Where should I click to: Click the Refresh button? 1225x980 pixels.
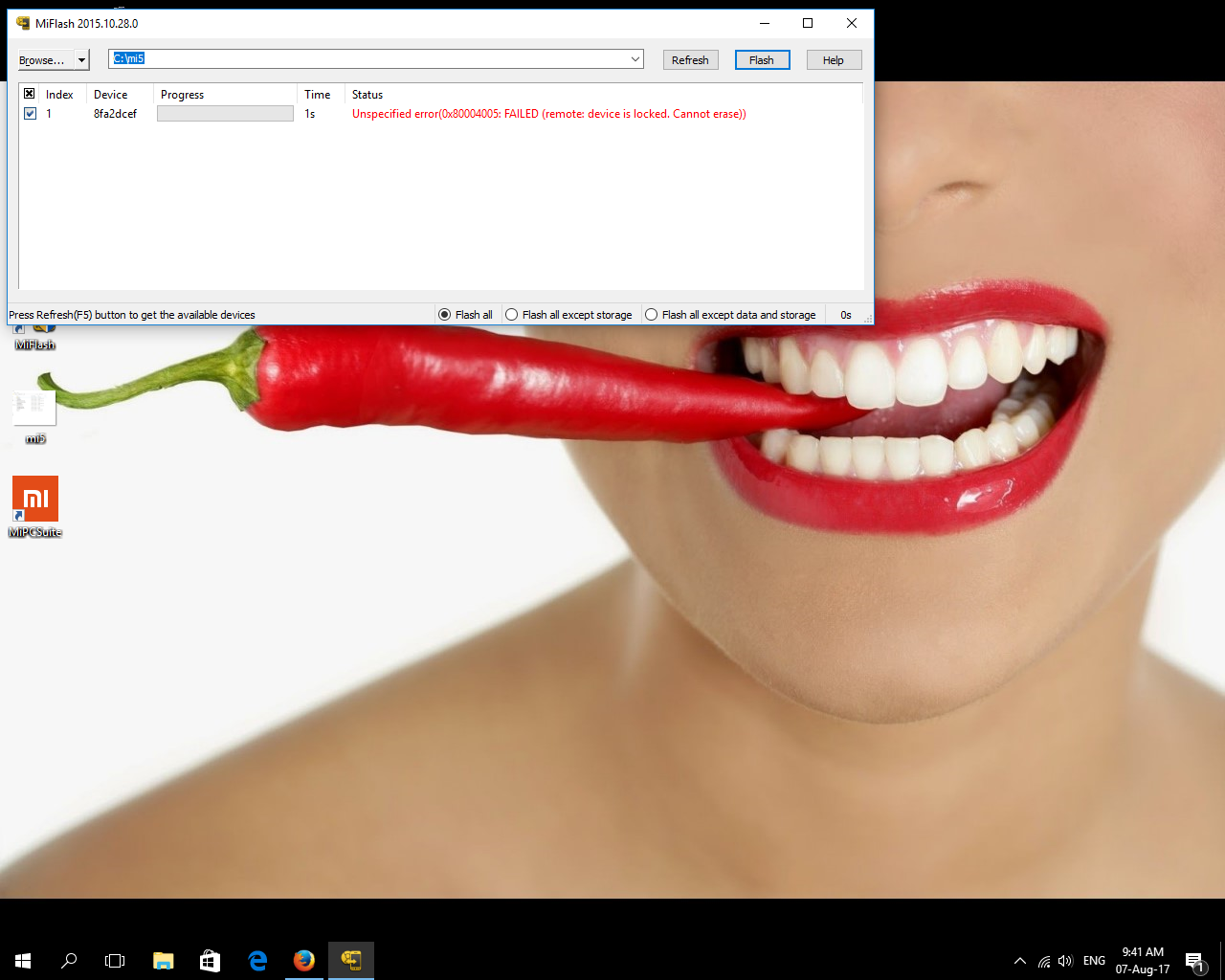pos(690,60)
